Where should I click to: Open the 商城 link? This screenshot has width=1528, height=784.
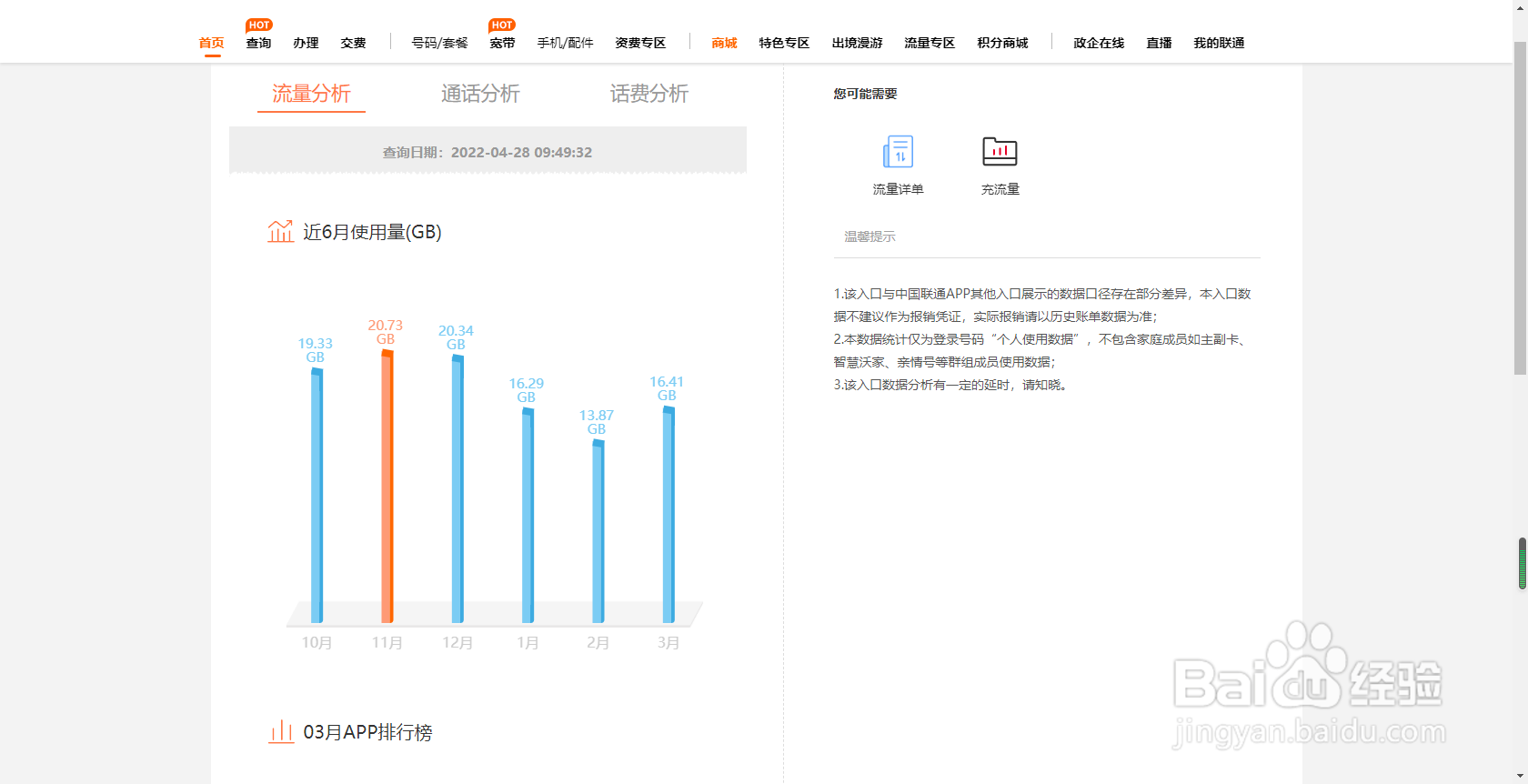724,43
